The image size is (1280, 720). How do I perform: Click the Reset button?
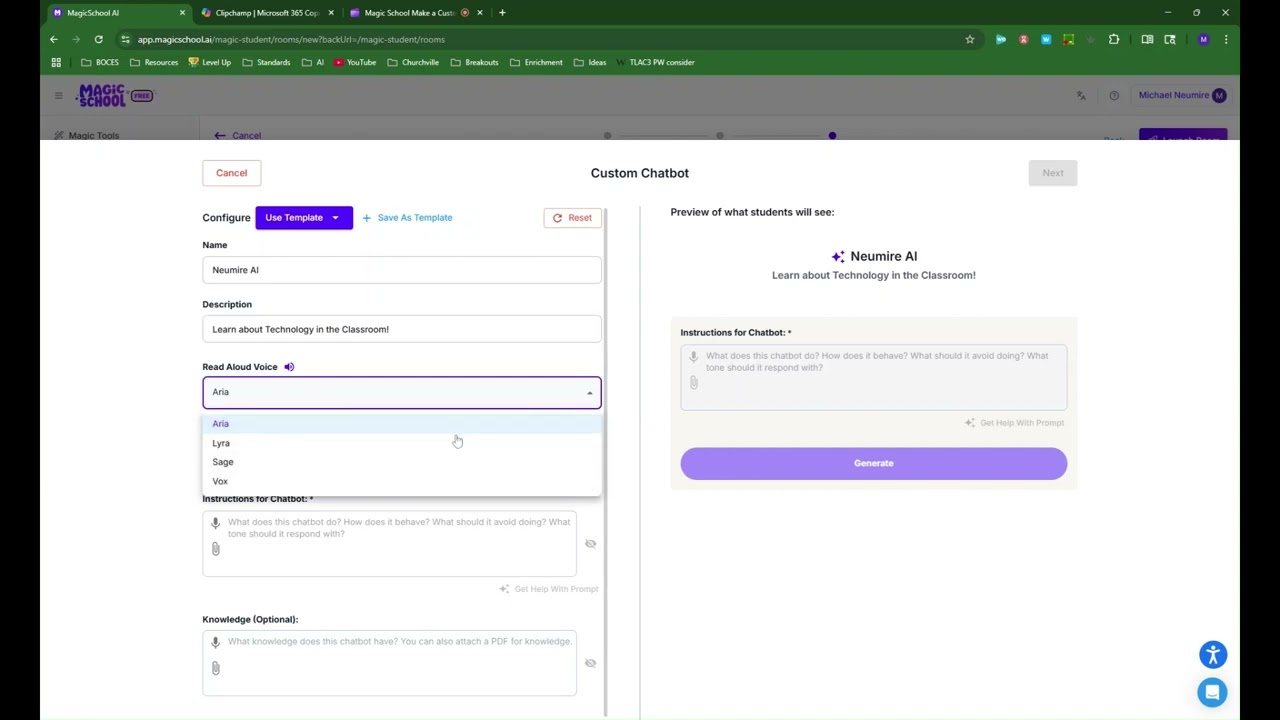click(x=572, y=218)
